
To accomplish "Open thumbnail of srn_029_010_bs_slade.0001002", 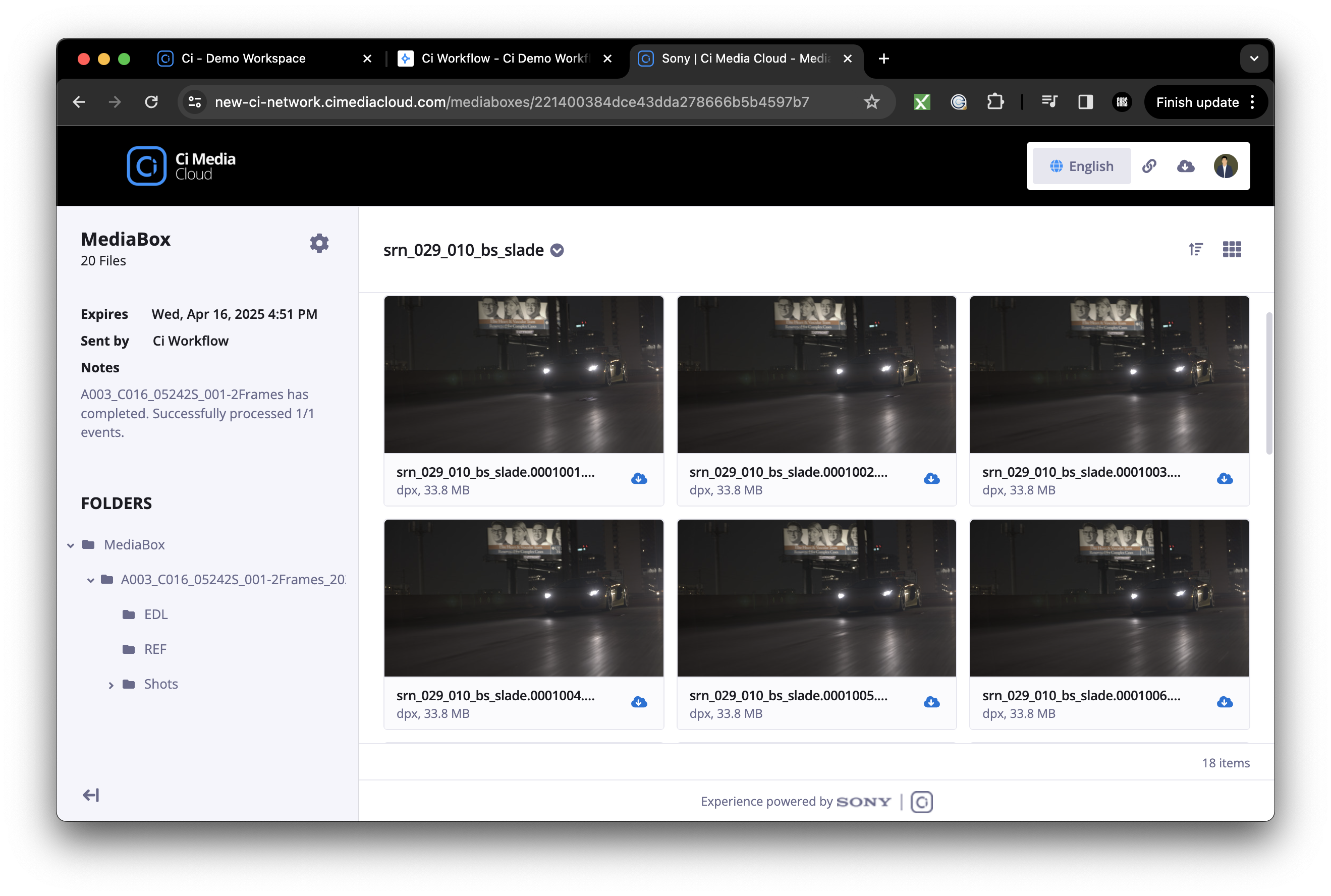I will point(816,374).
